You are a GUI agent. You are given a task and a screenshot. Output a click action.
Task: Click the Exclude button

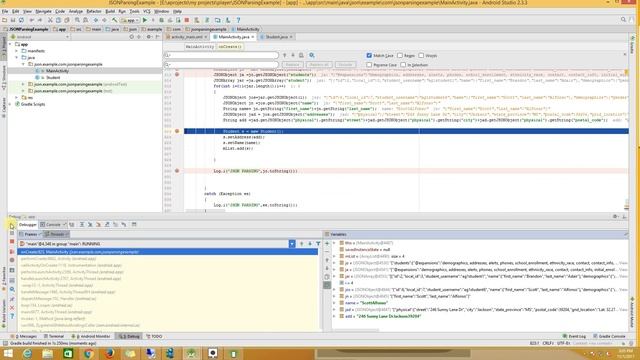click(345, 64)
